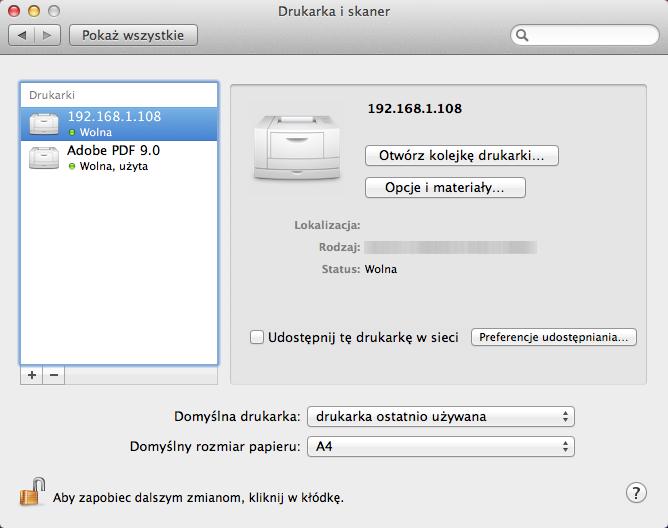Click the Adobe PDF 9.0 printer icon
Screen dimensions: 668x528
(x=44, y=158)
